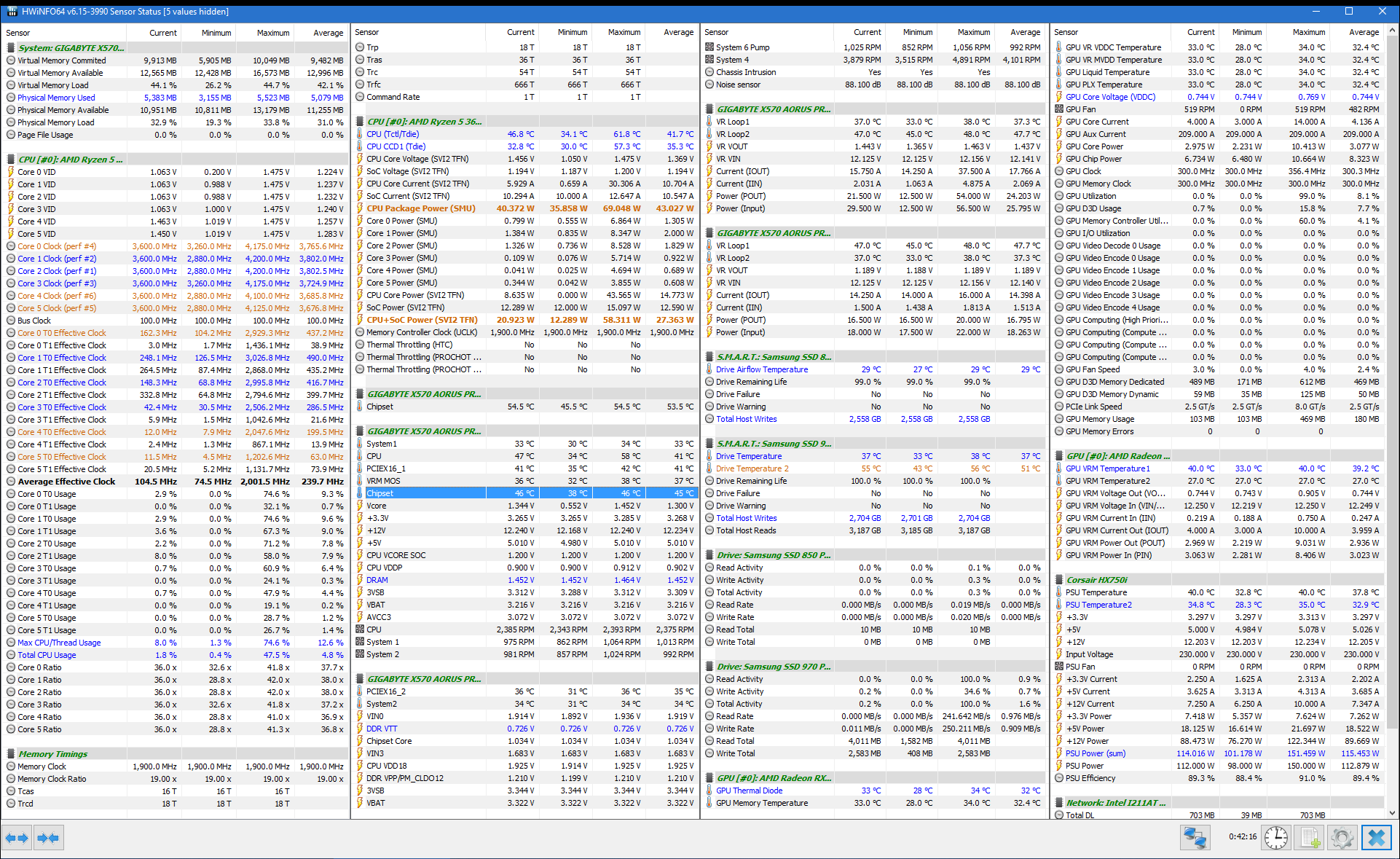Click thermometer icon beside CPU (Tctl/Tdie)

coord(360,134)
